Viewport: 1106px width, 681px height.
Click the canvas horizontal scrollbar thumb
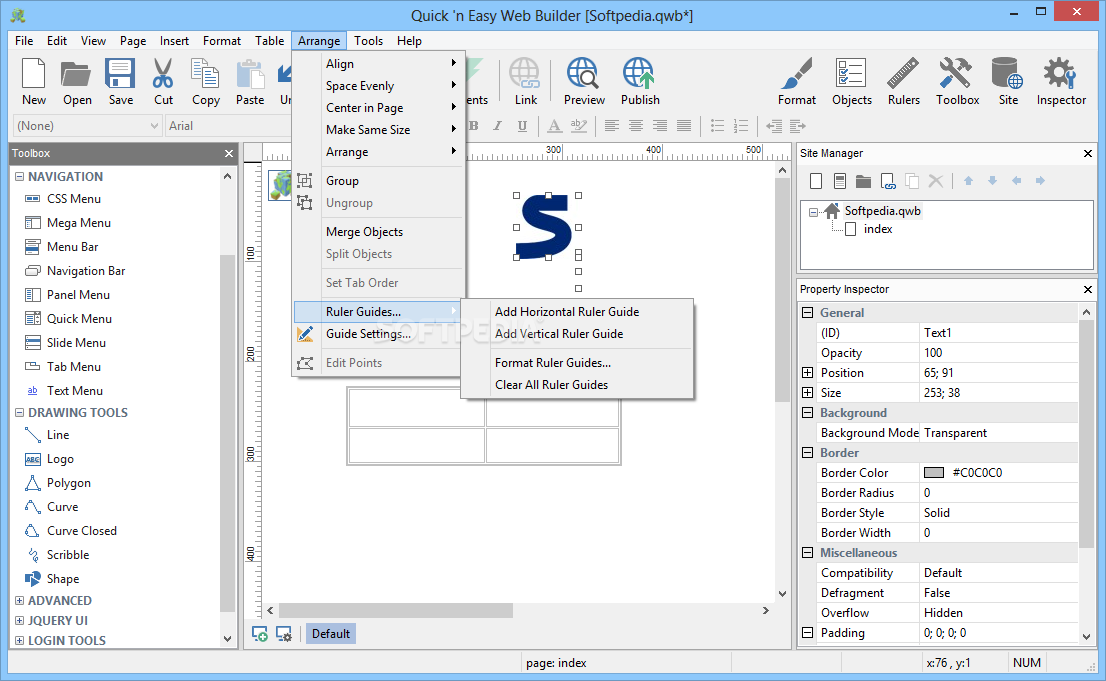click(x=396, y=610)
